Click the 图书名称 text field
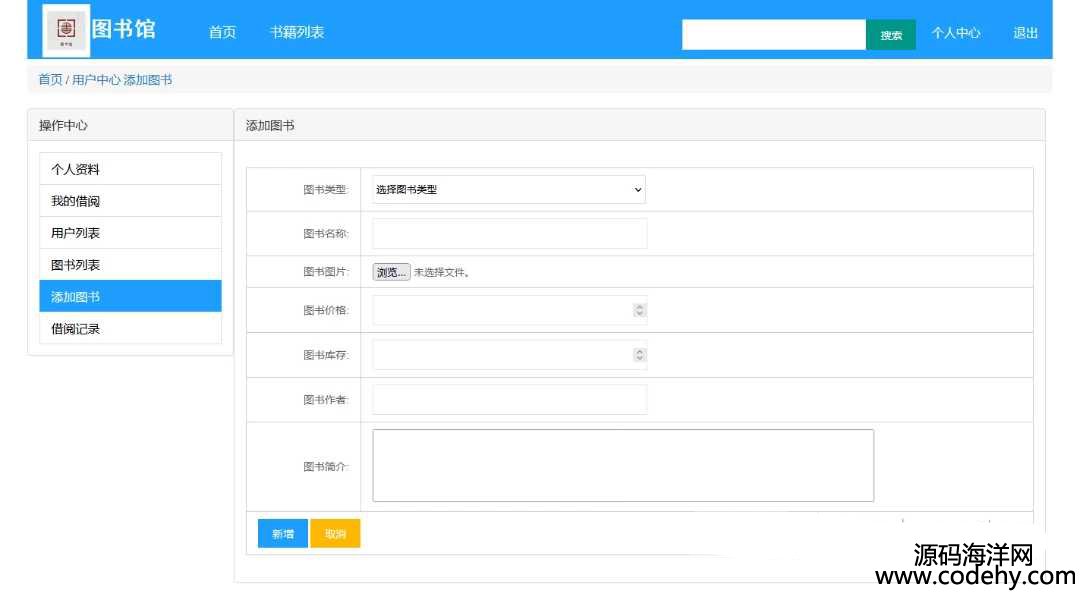The height and width of the screenshot is (596, 1080). point(509,233)
